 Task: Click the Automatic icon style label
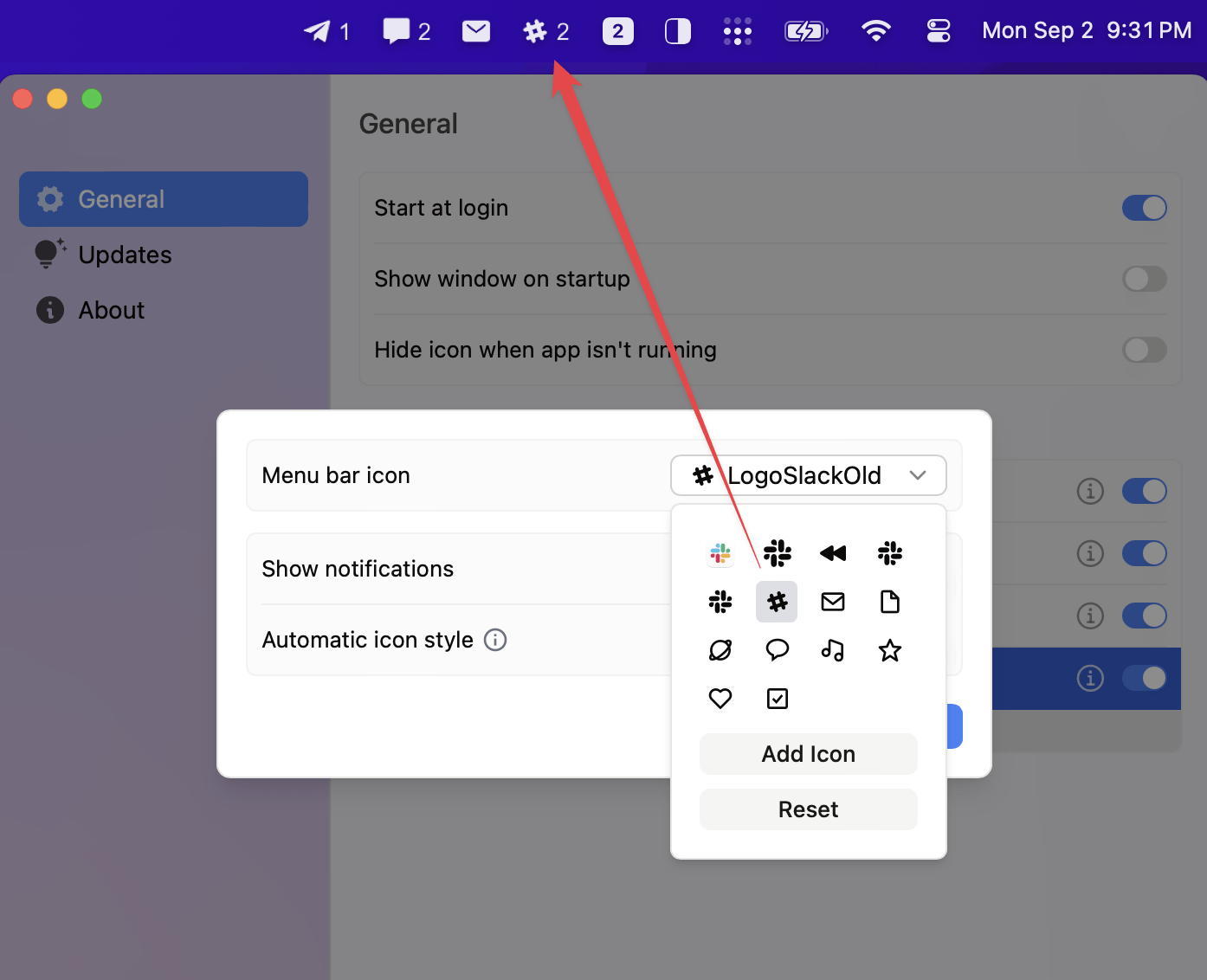pos(368,640)
